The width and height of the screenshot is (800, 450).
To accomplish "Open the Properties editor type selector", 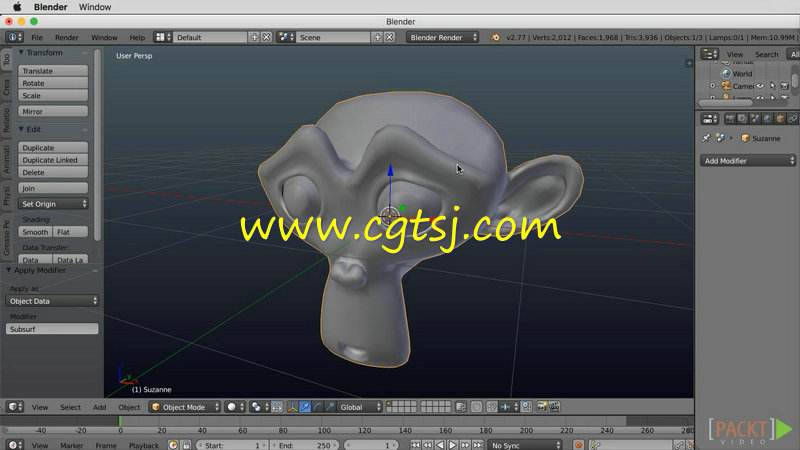I will pyautogui.click(x=710, y=119).
